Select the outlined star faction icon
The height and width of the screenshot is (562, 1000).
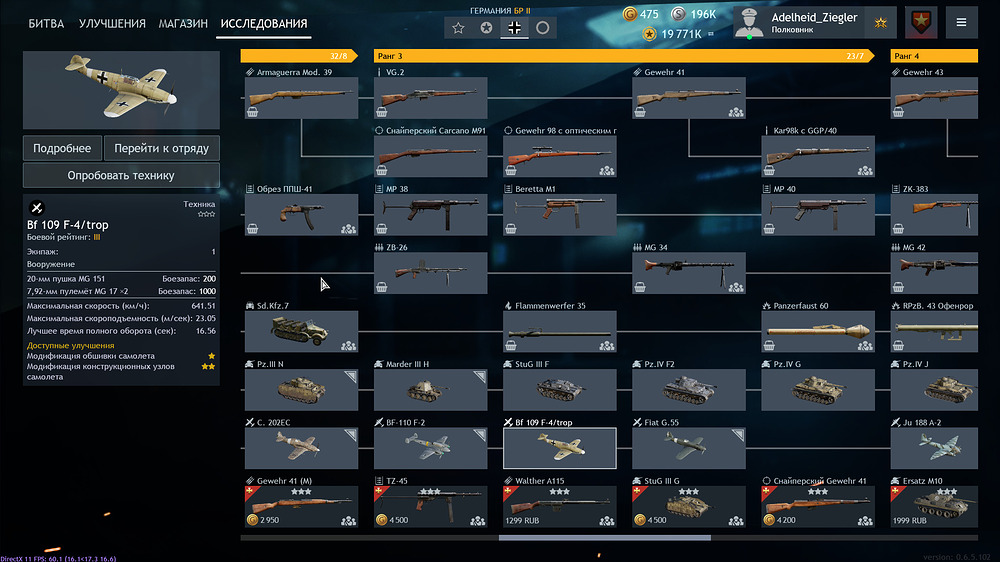coord(458,27)
